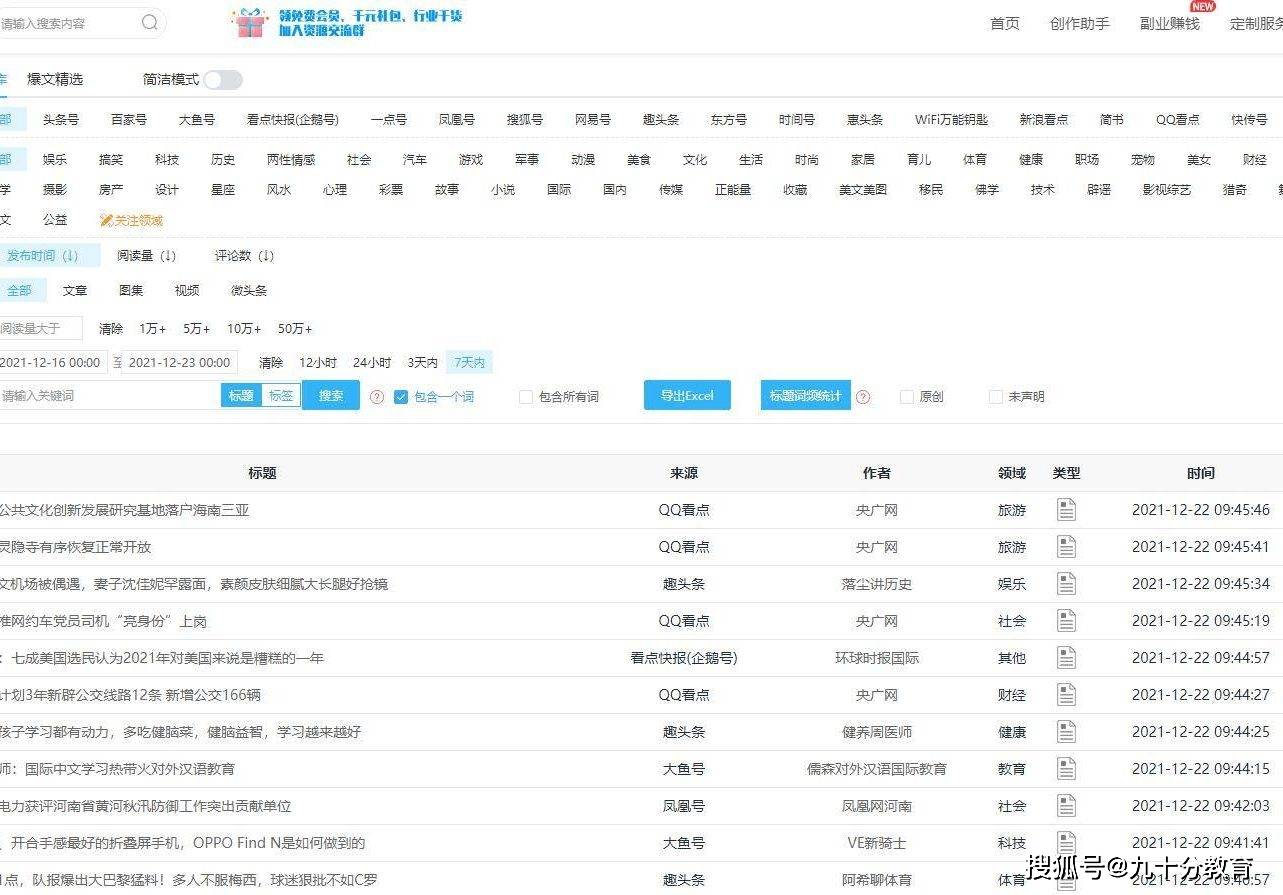This screenshot has height=895, width=1283.
Task: Enable the 原创 checkbox
Action: click(906, 396)
